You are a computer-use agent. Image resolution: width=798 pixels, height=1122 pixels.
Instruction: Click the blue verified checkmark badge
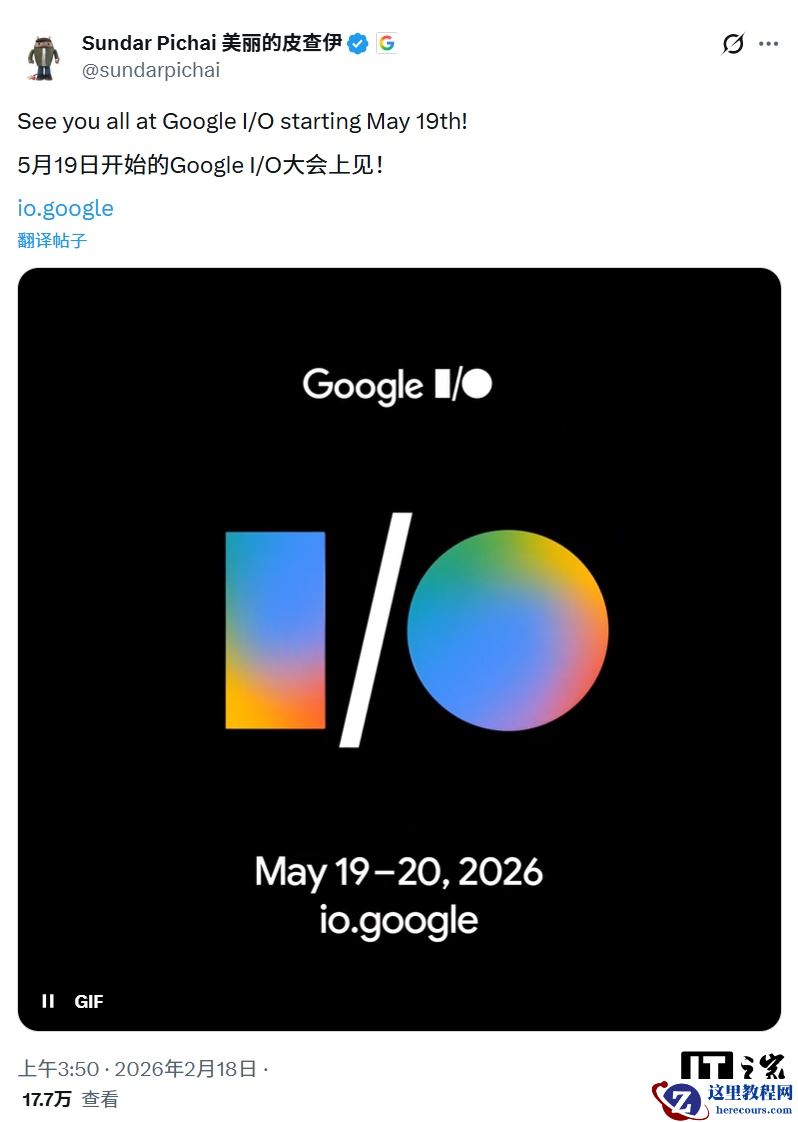click(x=358, y=43)
